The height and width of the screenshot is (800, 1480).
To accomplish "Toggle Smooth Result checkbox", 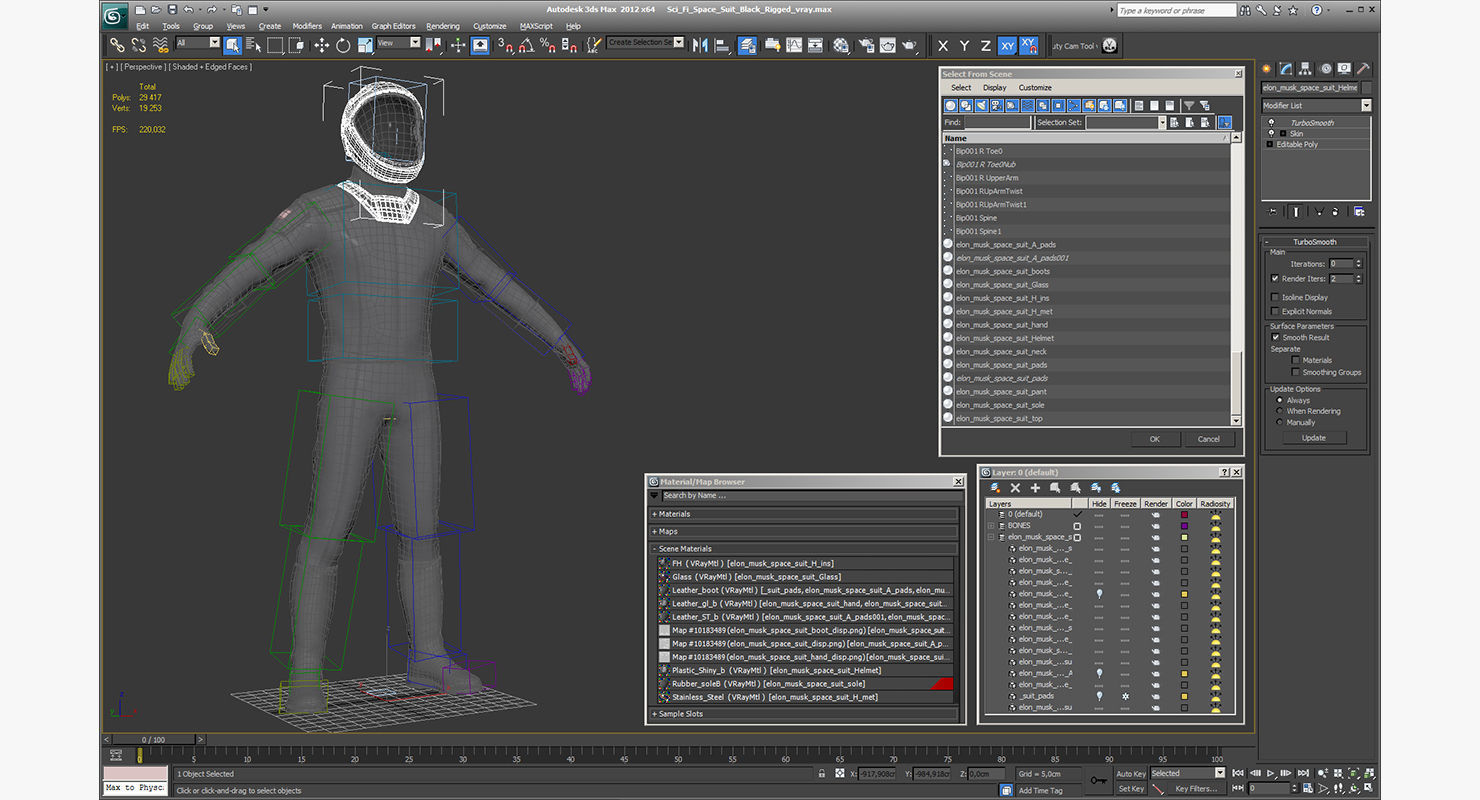I will click(1275, 337).
